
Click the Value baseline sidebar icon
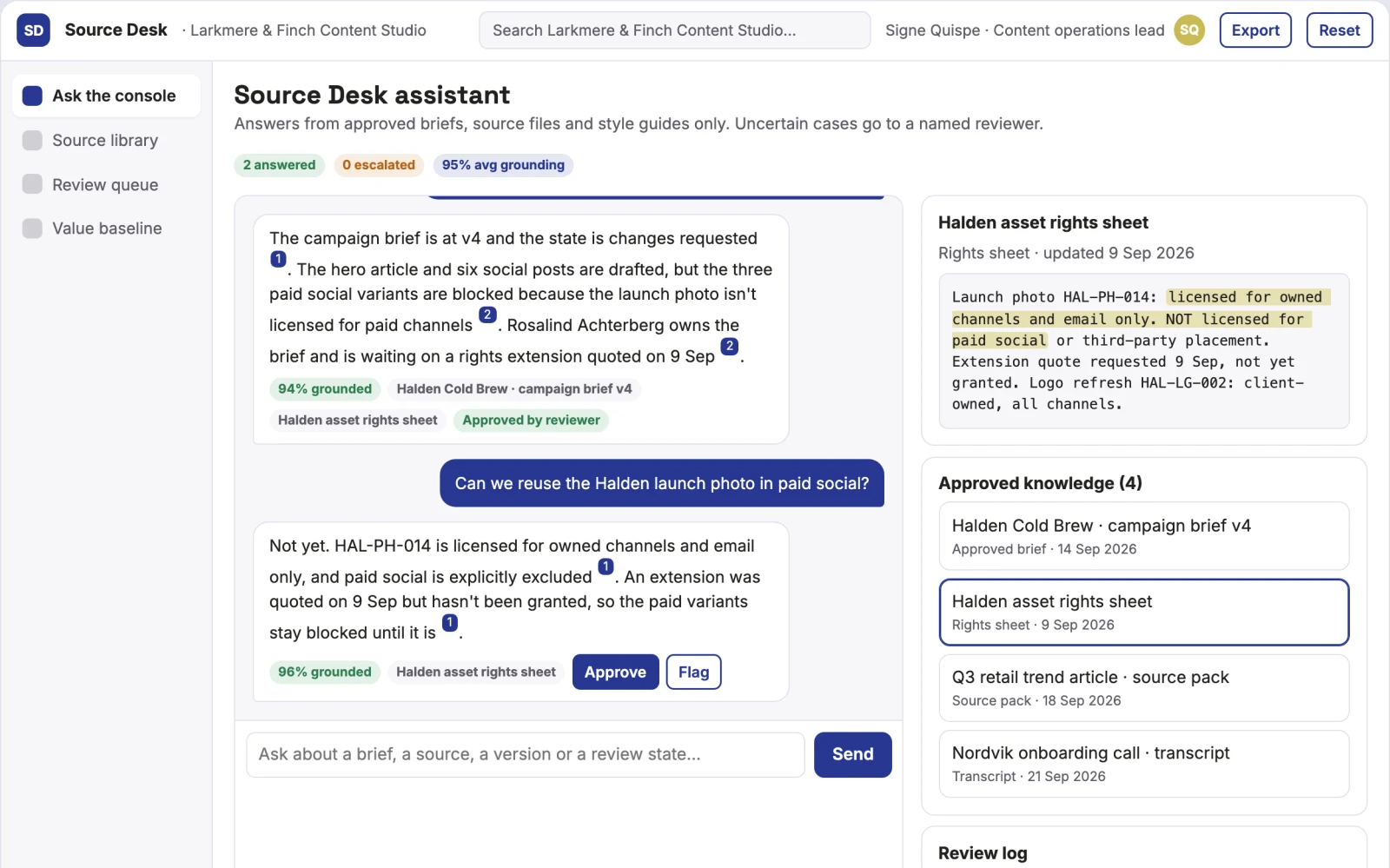coord(32,229)
